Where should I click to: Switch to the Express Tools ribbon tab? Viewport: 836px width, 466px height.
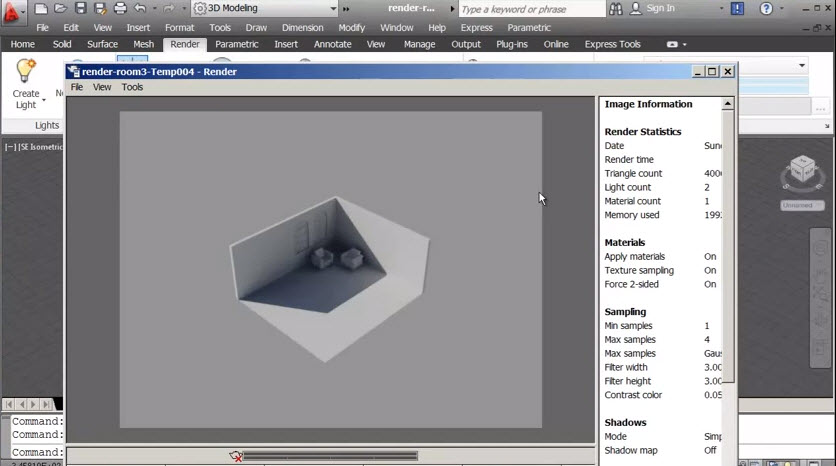click(x=613, y=44)
